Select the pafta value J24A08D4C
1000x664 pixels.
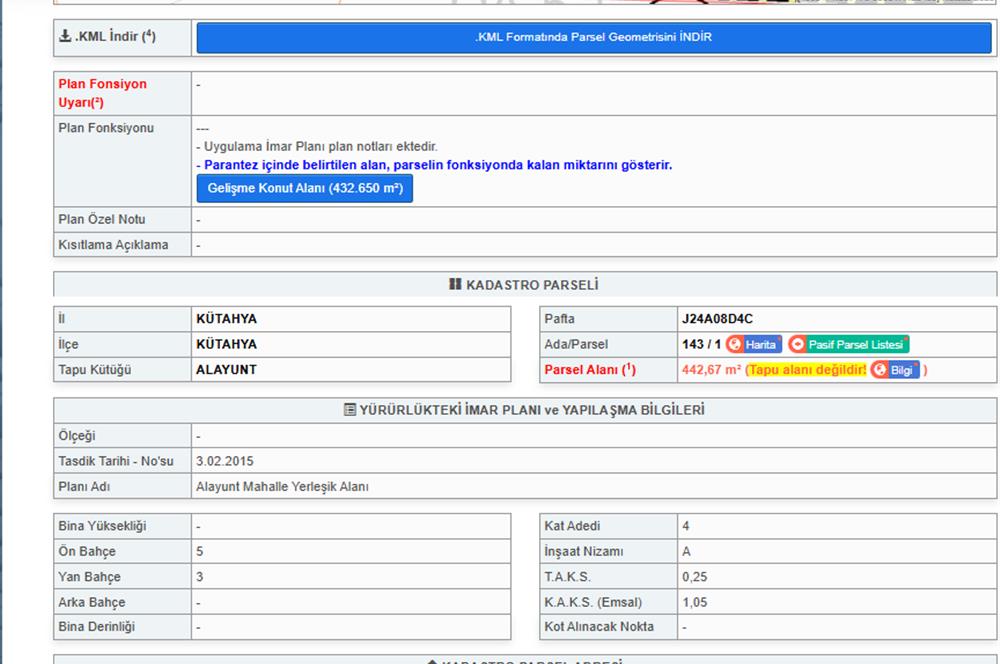tap(717, 319)
